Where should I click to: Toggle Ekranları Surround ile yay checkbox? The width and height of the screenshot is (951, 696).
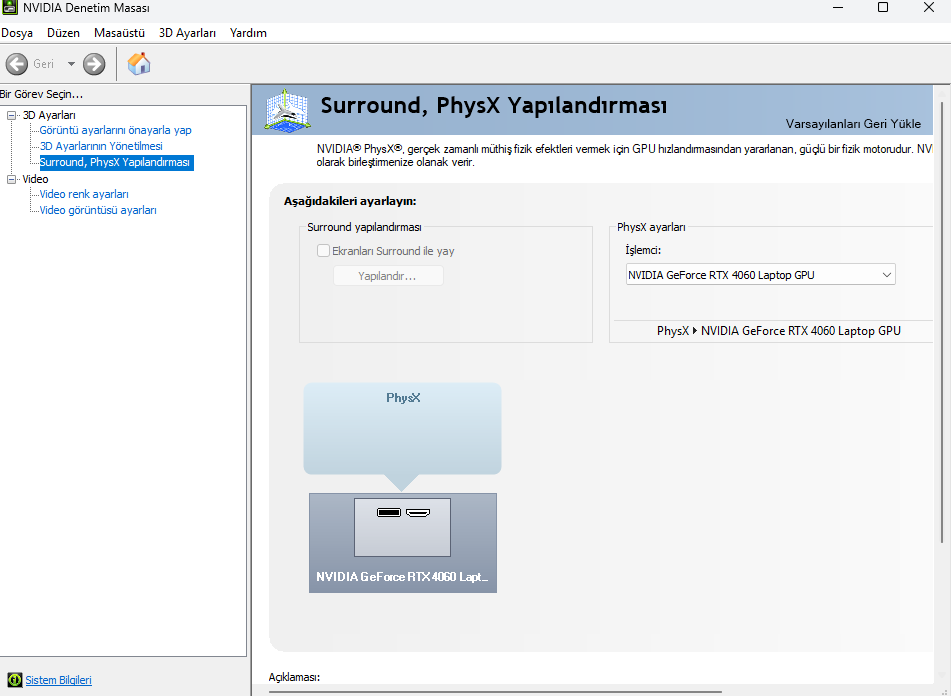point(323,251)
